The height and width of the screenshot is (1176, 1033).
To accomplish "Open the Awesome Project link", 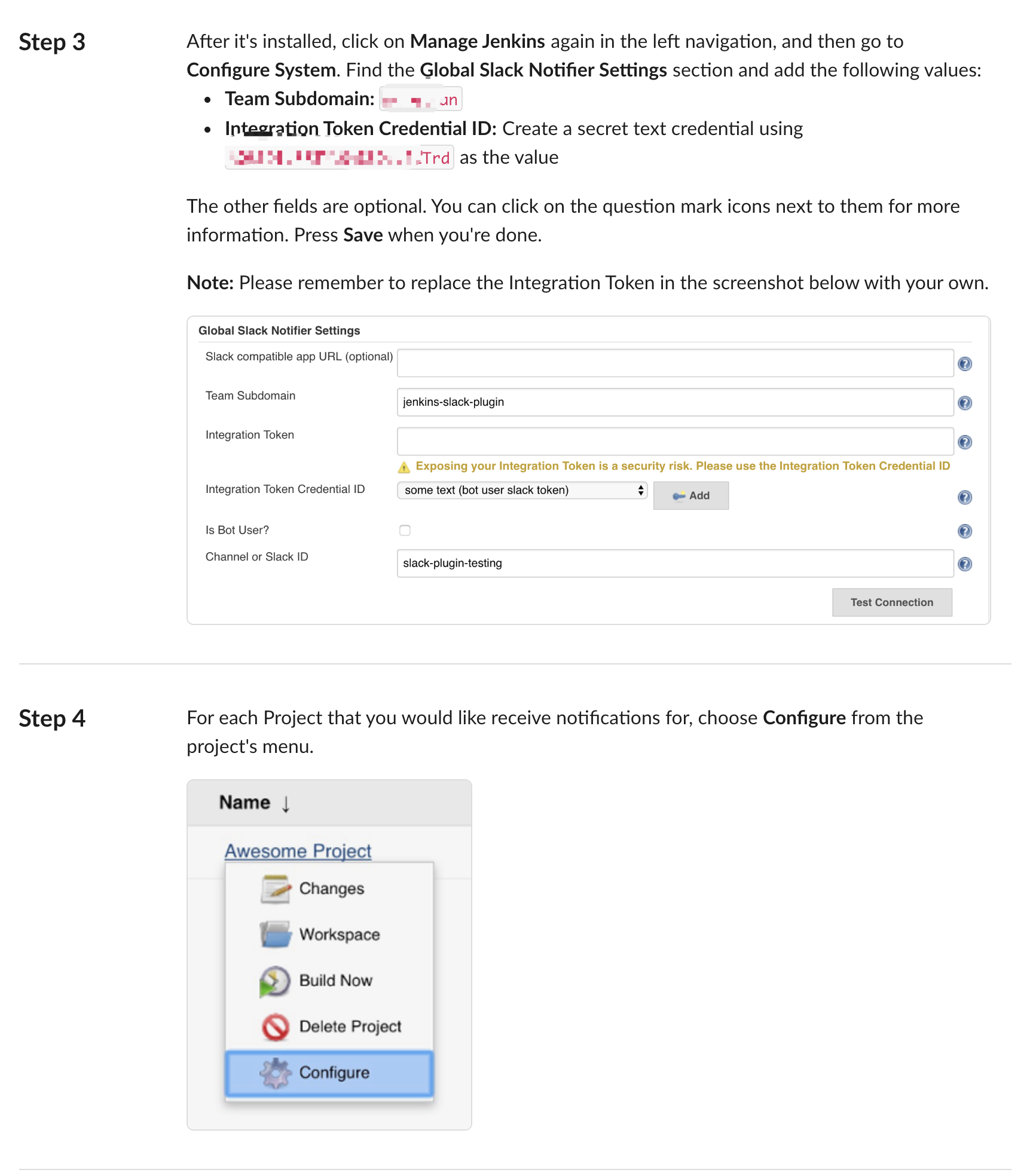I will [298, 851].
